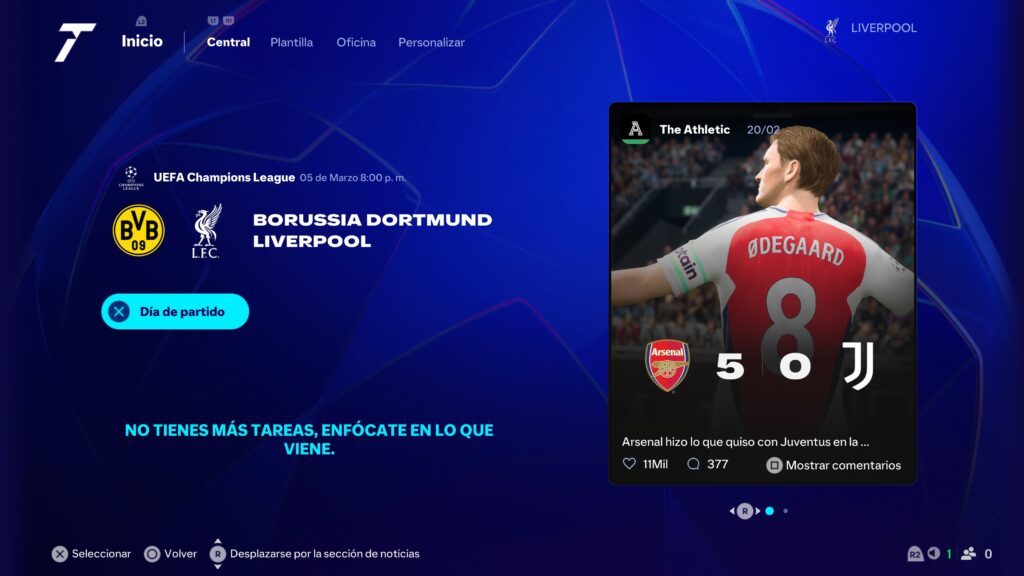Open the comments bubble showing 377
Viewport: 1024px width, 576px height.
[693, 464]
